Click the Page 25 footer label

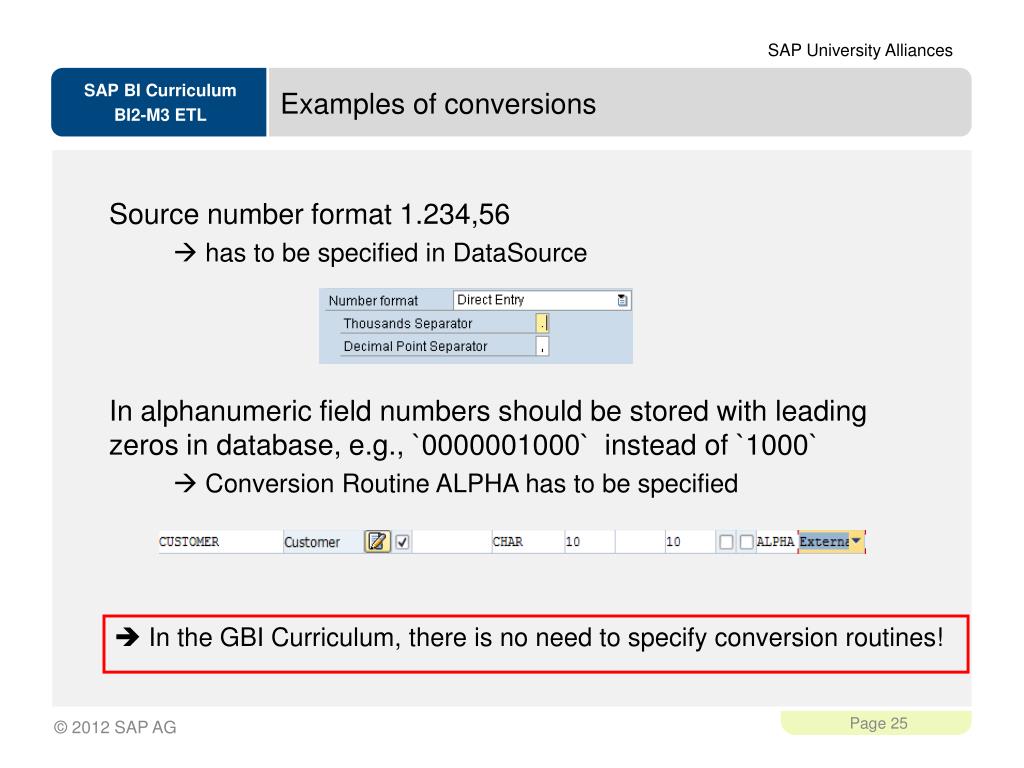(x=878, y=723)
